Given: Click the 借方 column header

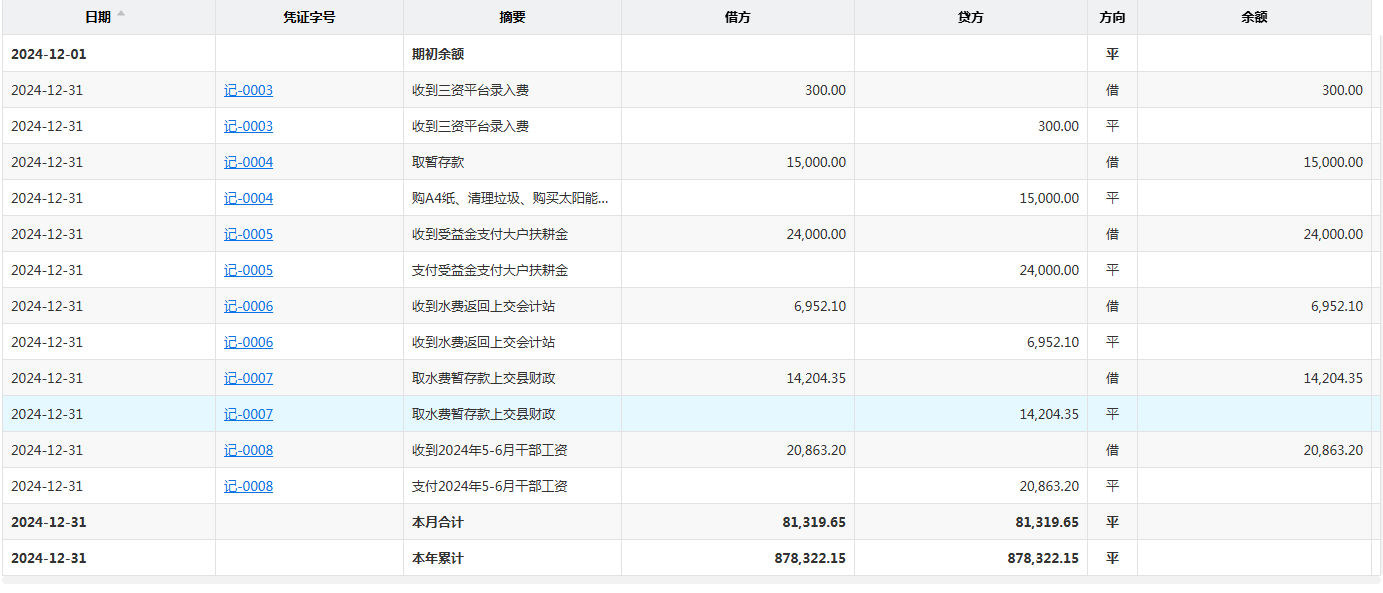Looking at the screenshot, I should tap(737, 17).
